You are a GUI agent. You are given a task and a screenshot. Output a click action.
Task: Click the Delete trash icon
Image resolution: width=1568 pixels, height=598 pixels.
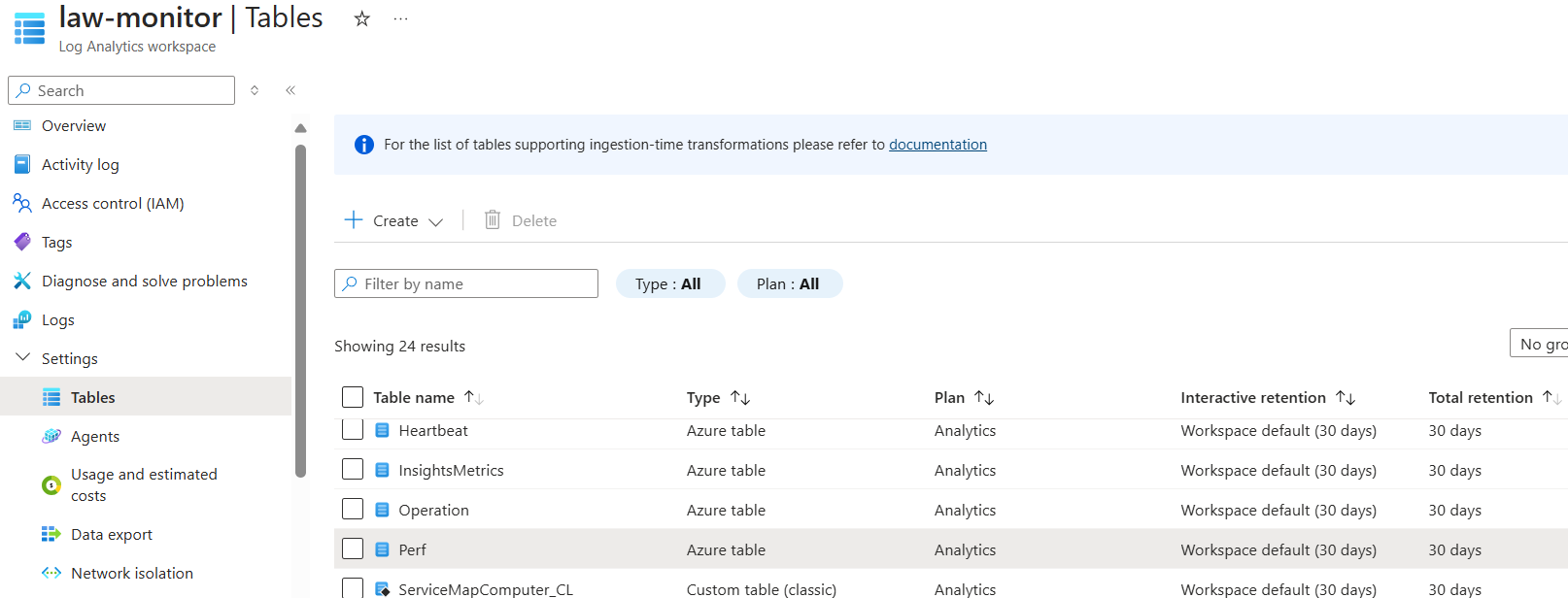493,219
